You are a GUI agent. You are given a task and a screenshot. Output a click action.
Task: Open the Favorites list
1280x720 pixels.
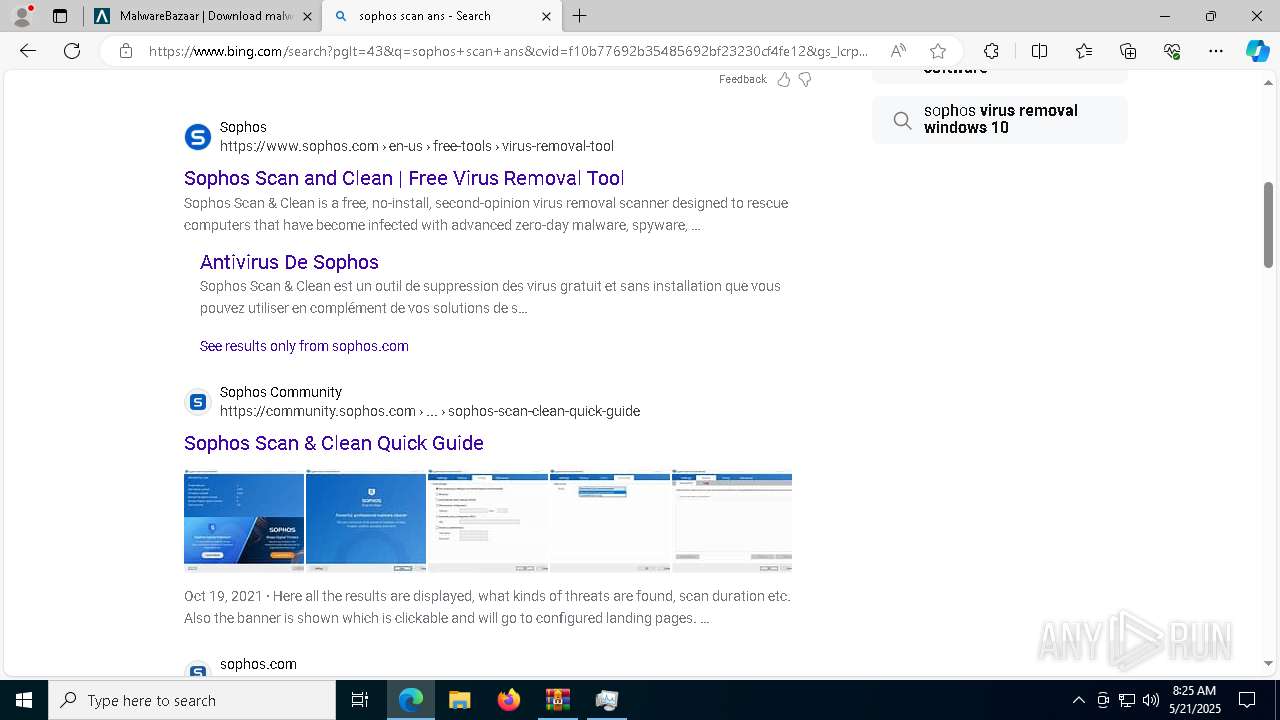pyautogui.click(x=1084, y=51)
